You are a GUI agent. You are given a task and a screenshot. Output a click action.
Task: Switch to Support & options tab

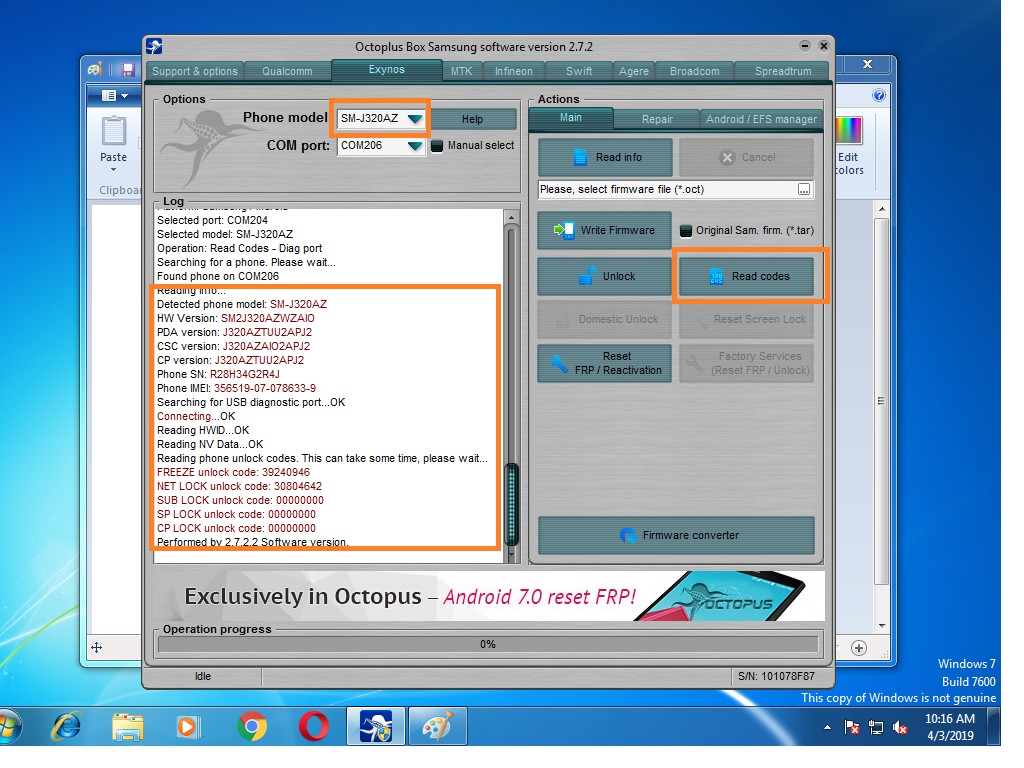pos(195,71)
